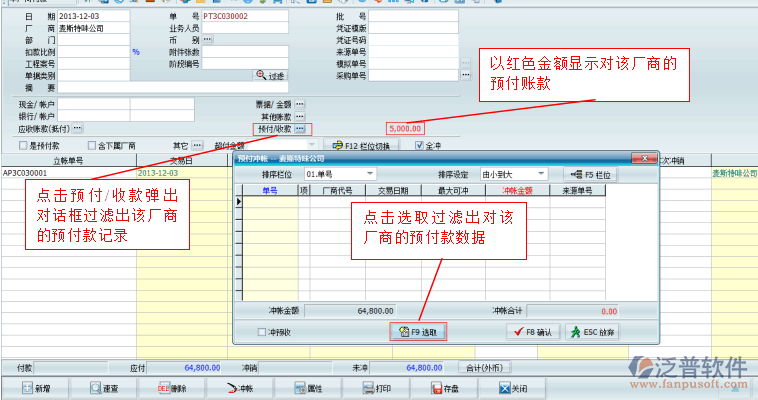Click the 立帐单号 column header in main table
Screen dimensions: 758x400
point(68,161)
